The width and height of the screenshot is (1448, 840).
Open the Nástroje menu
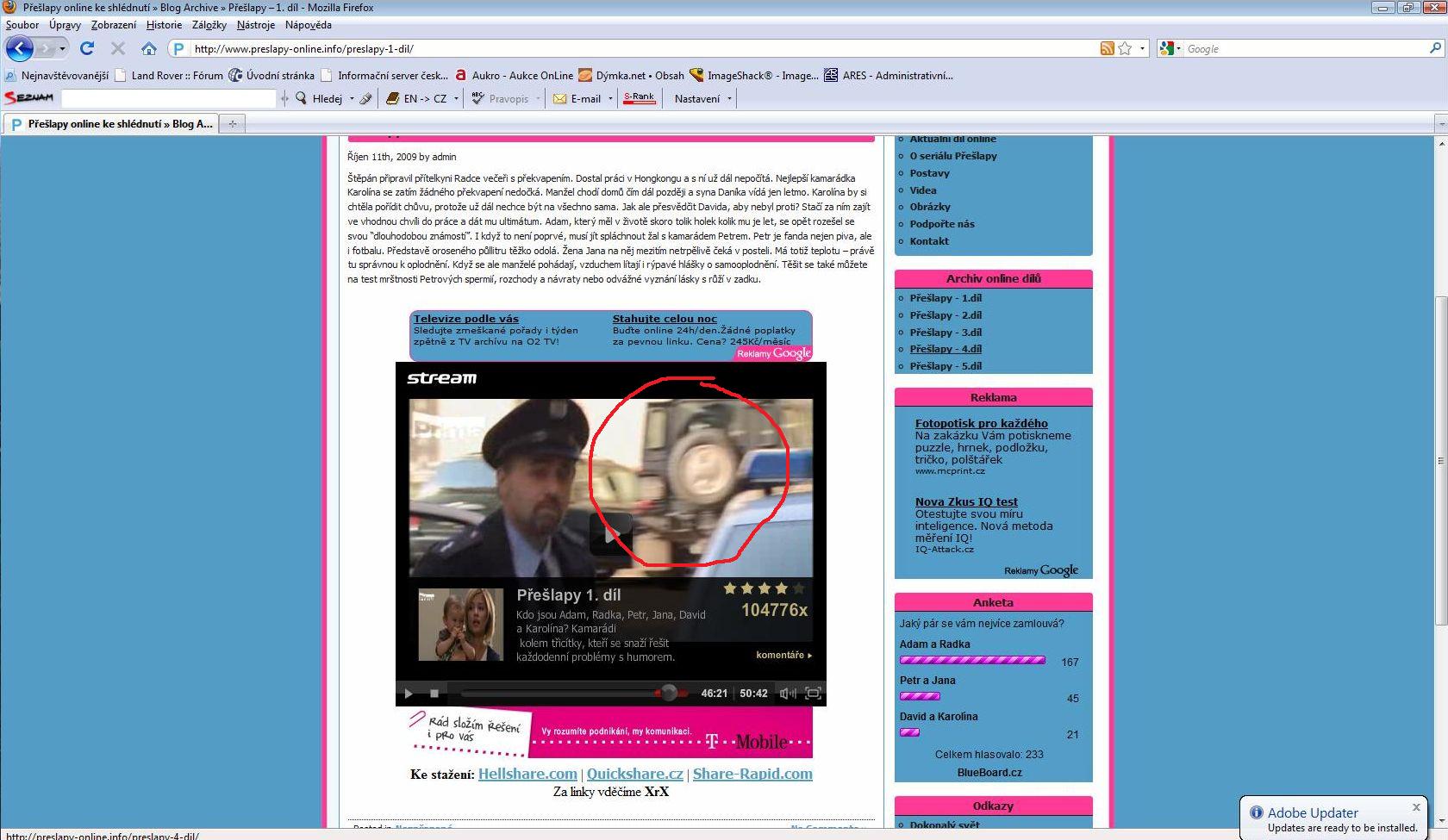(256, 25)
